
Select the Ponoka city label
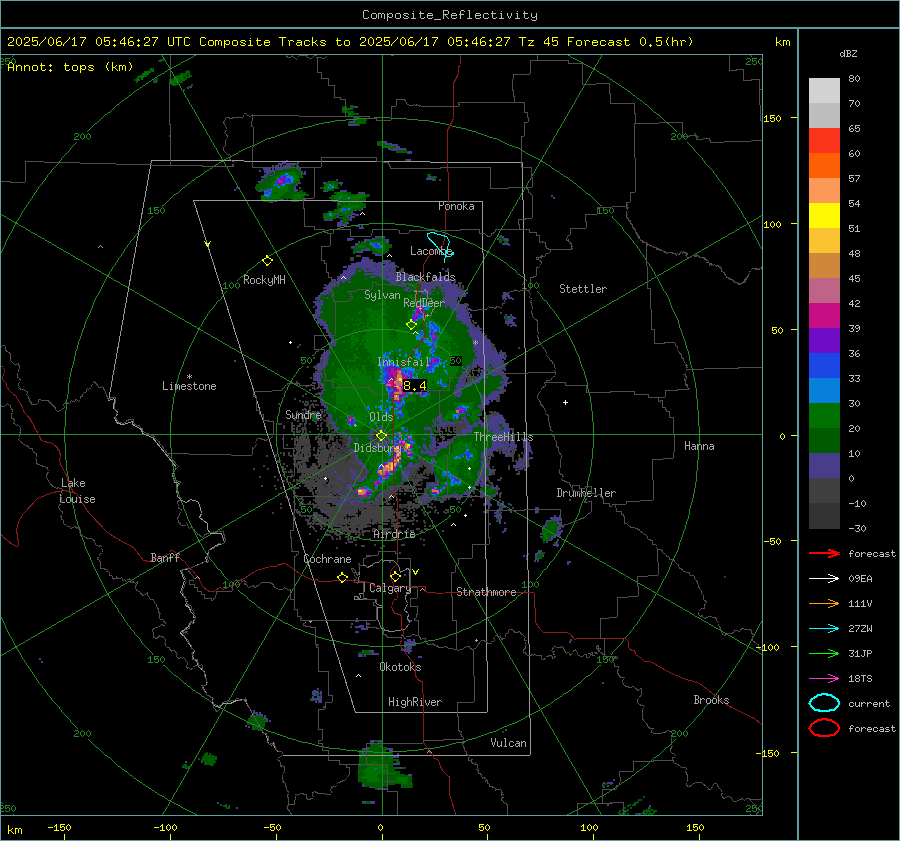tap(456, 206)
